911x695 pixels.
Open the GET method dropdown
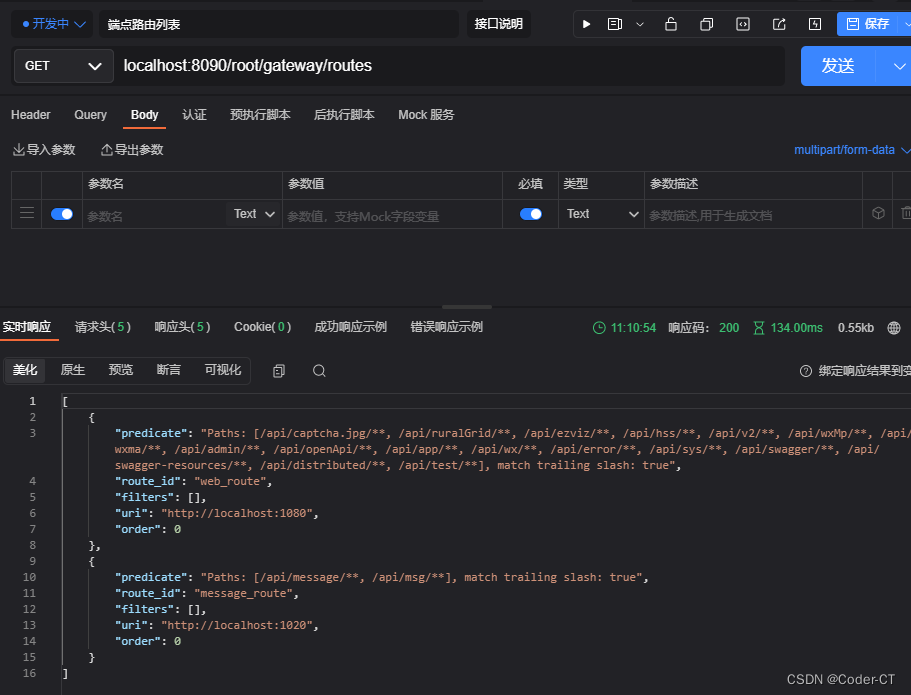[x=63, y=66]
